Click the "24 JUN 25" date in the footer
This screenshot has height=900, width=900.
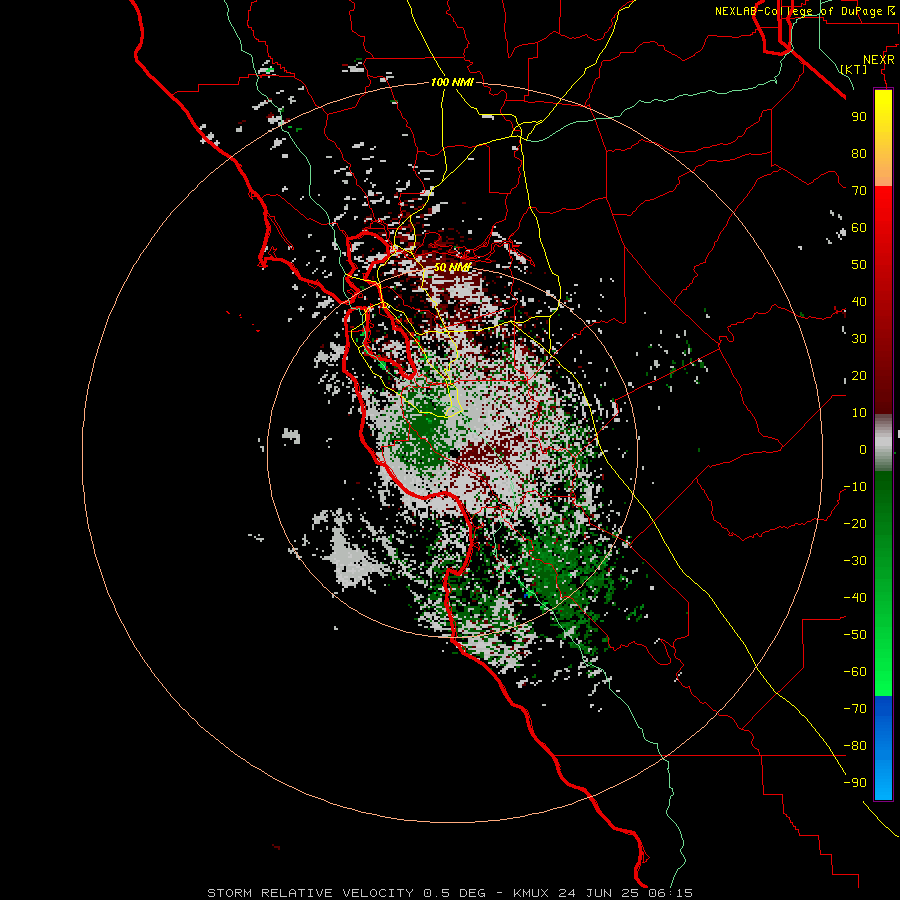tap(601, 893)
